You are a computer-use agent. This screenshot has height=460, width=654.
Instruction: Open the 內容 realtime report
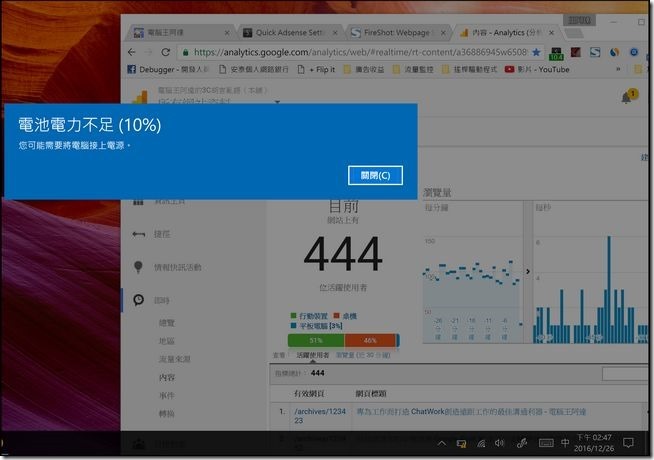pyautogui.click(x=167, y=377)
